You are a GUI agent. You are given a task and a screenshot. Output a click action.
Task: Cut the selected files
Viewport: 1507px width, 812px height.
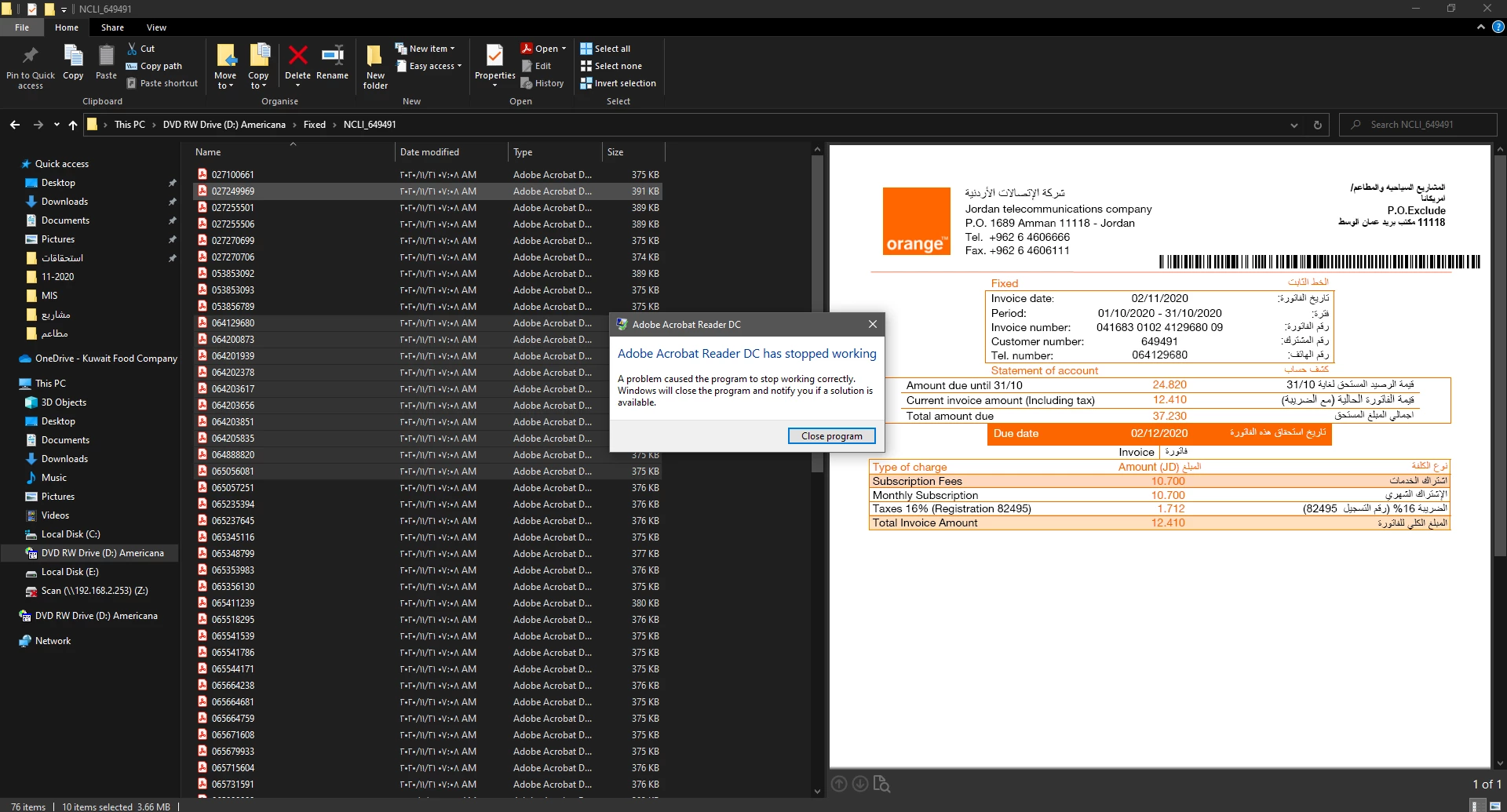click(141, 49)
